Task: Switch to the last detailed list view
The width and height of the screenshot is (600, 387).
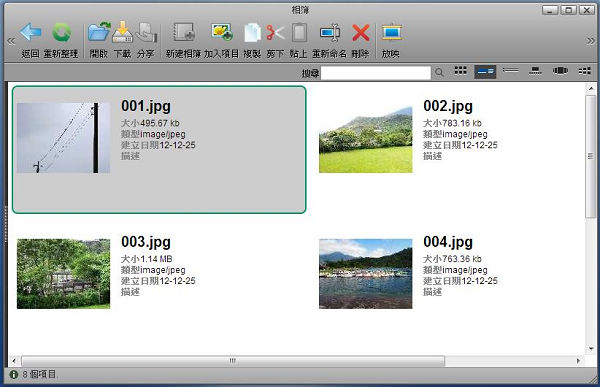Action: click(584, 71)
